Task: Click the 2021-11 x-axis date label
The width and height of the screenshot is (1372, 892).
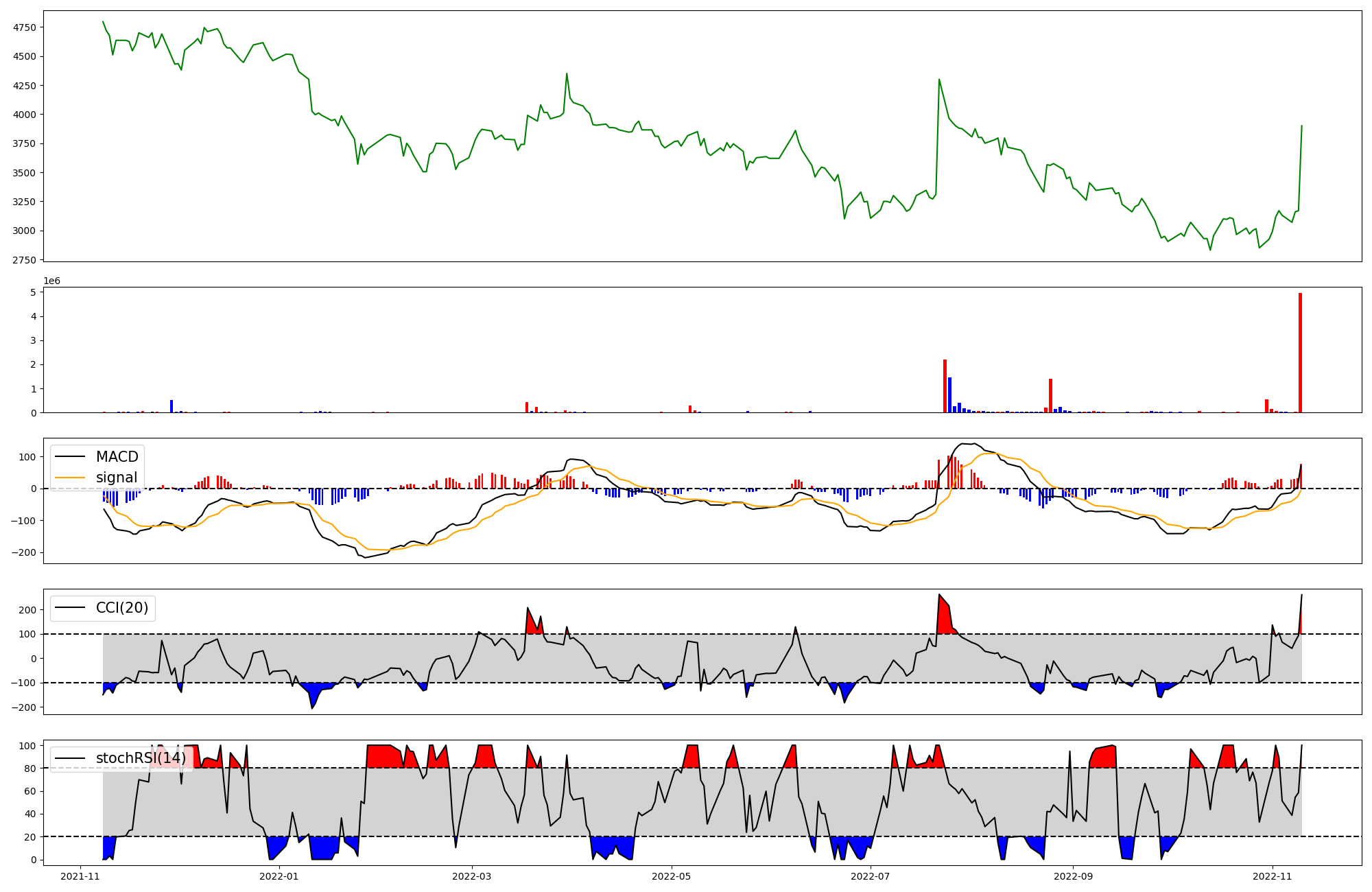Action: pos(81,876)
